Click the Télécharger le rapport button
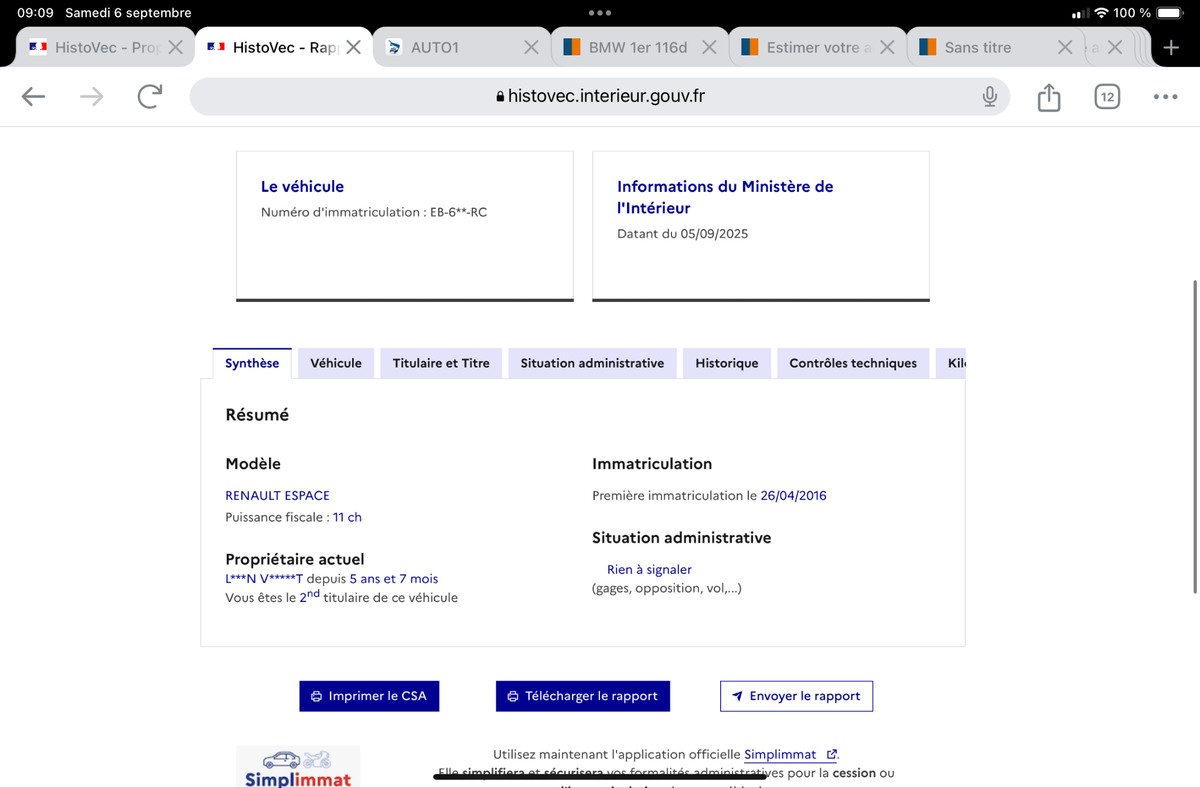The width and height of the screenshot is (1200, 788). click(x=582, y=696)
